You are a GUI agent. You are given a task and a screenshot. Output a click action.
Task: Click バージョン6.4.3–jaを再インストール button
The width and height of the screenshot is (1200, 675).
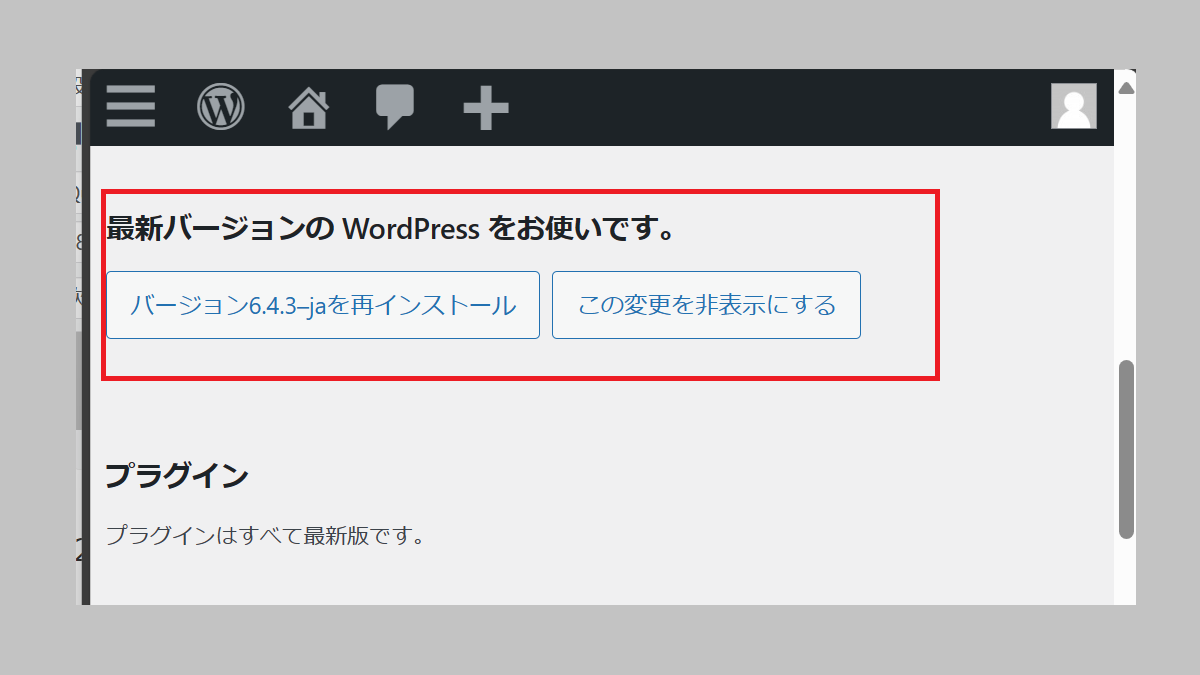(323, 305)
